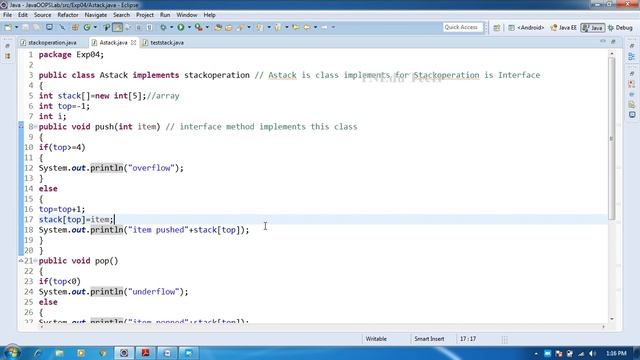Image resolution: width=640 pixels, height=360 pixels.
Task: Click the blue square view icon in right trim
Action: 631,115
